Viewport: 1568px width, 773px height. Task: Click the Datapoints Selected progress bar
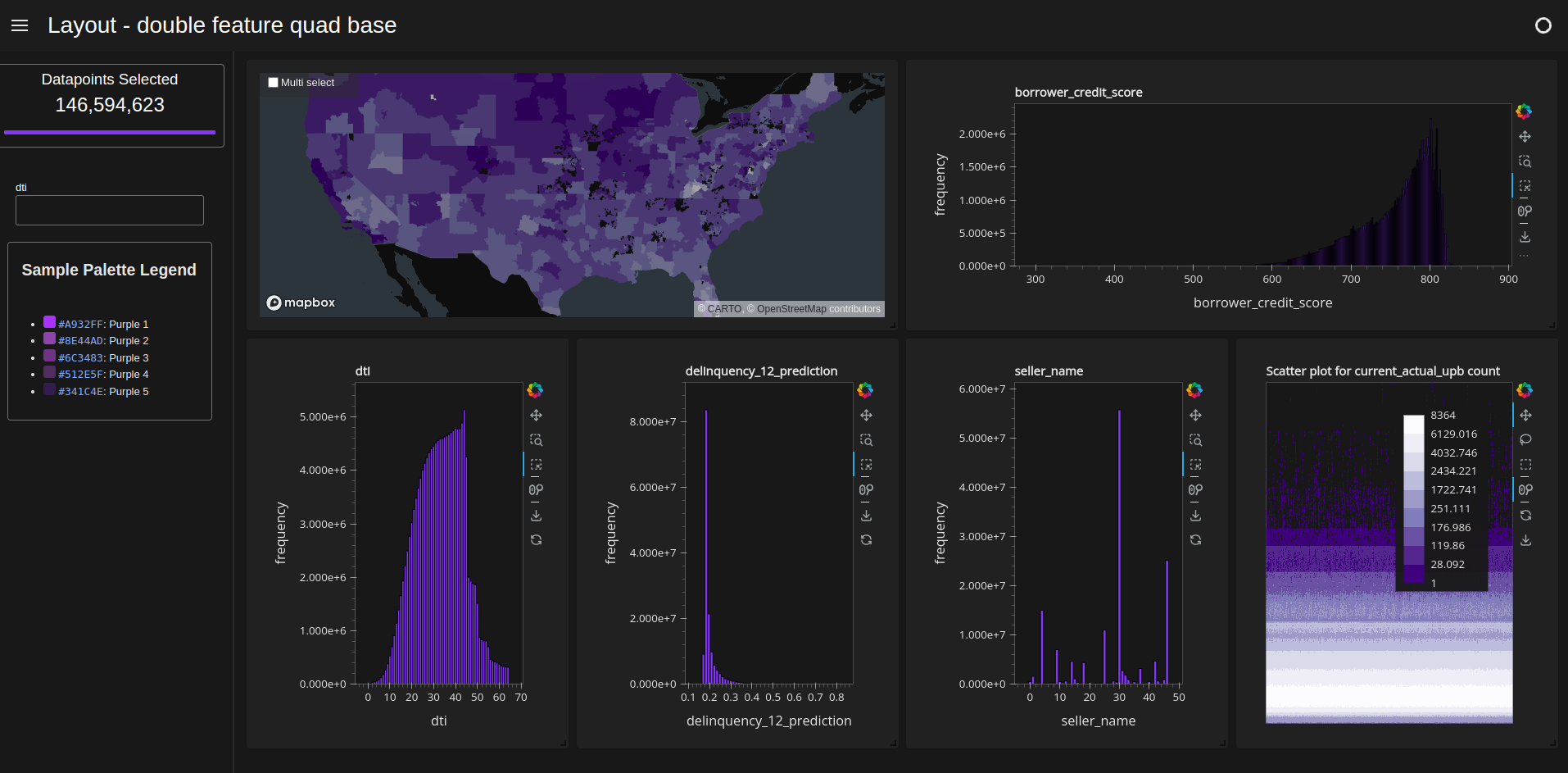[110, 132]
